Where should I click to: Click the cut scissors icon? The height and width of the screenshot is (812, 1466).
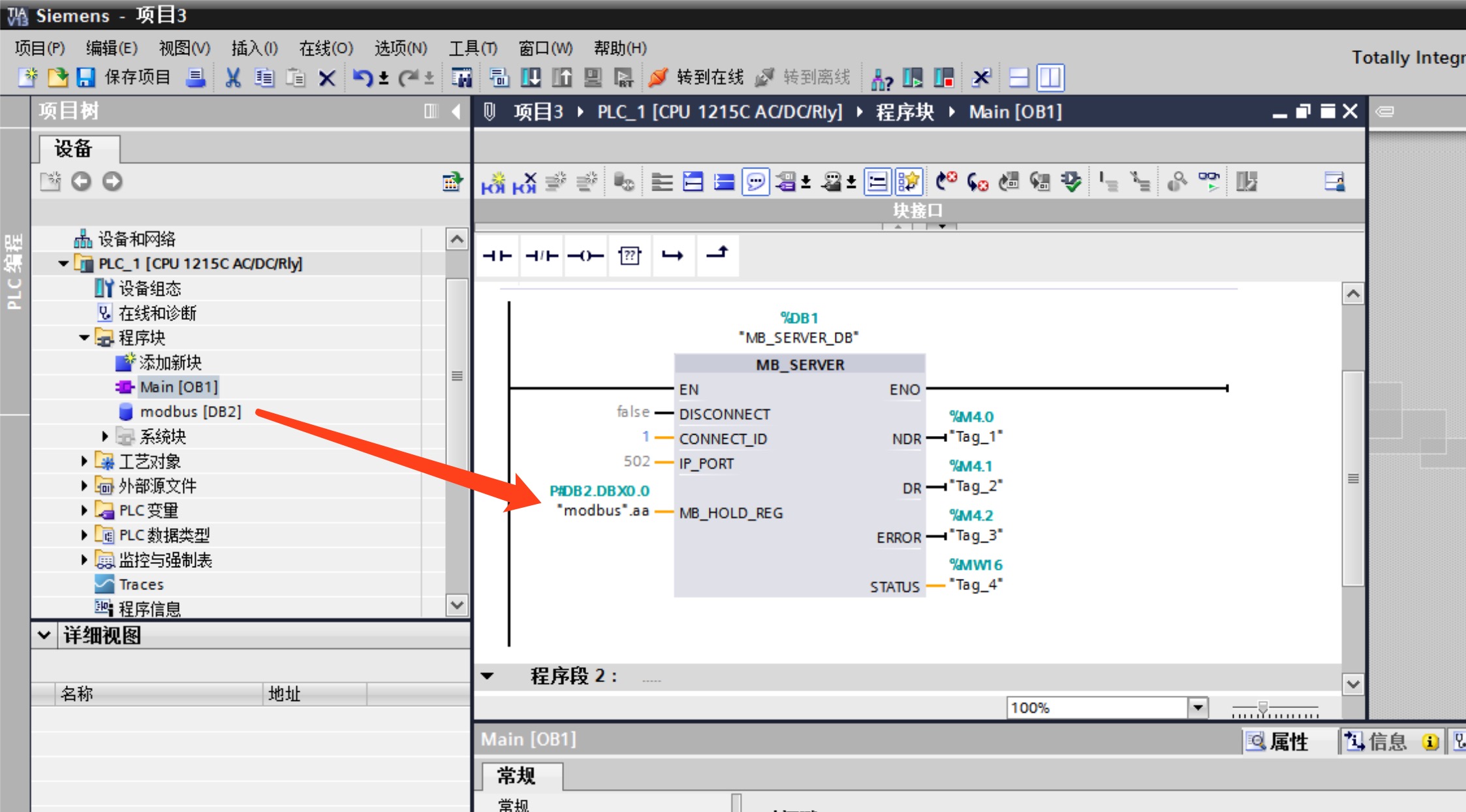(x=232, y=78)
